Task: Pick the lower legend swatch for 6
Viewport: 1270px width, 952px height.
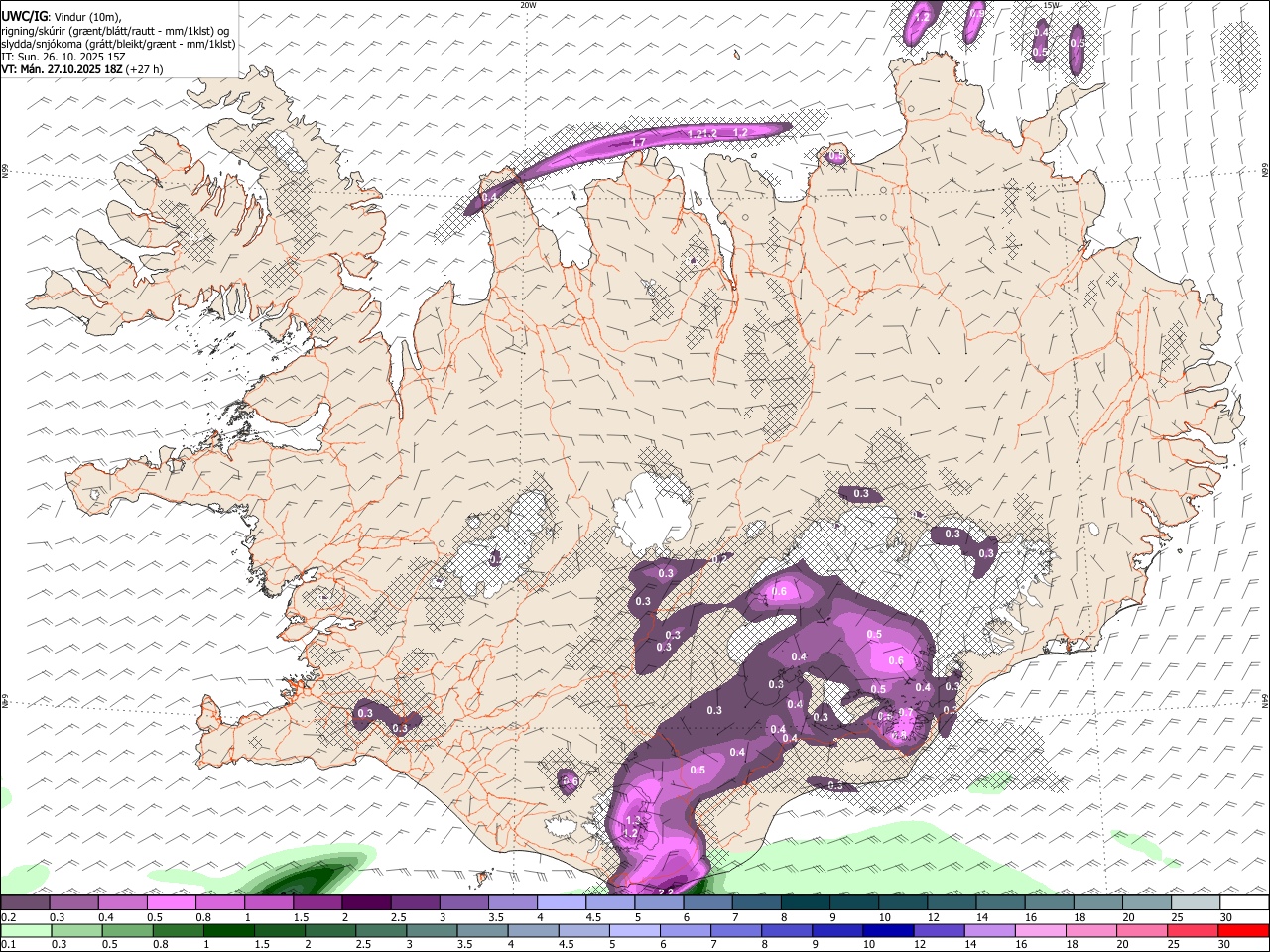Action: pyautogui.click(x=686, y=931)
